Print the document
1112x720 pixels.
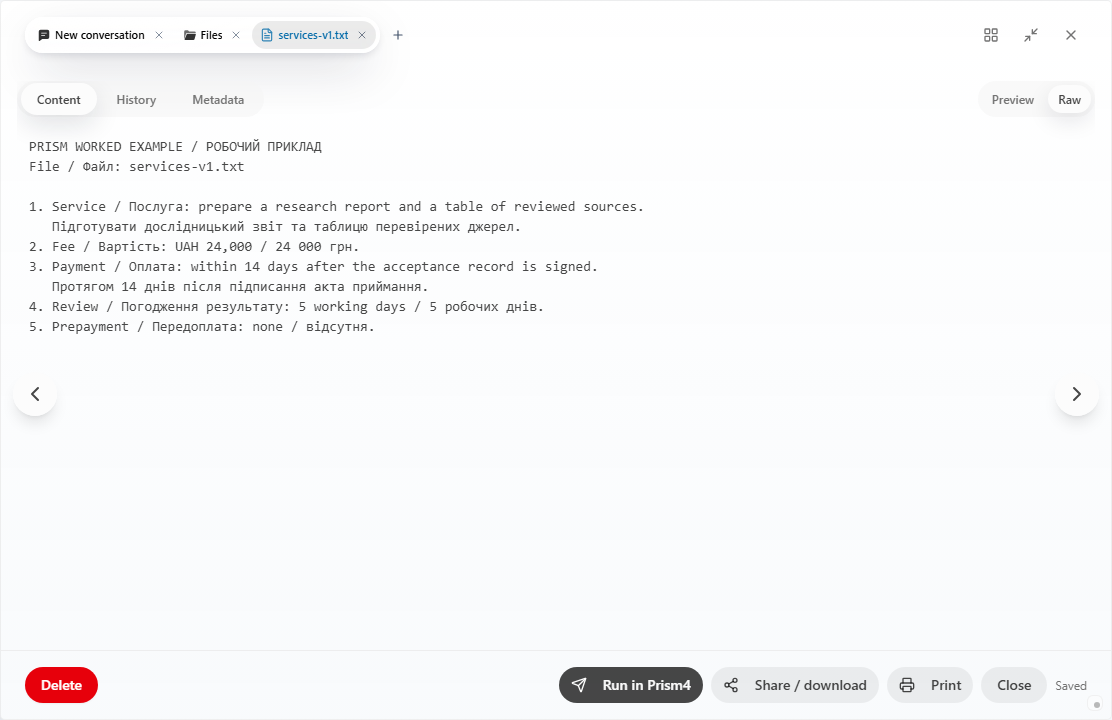point(930,685)
